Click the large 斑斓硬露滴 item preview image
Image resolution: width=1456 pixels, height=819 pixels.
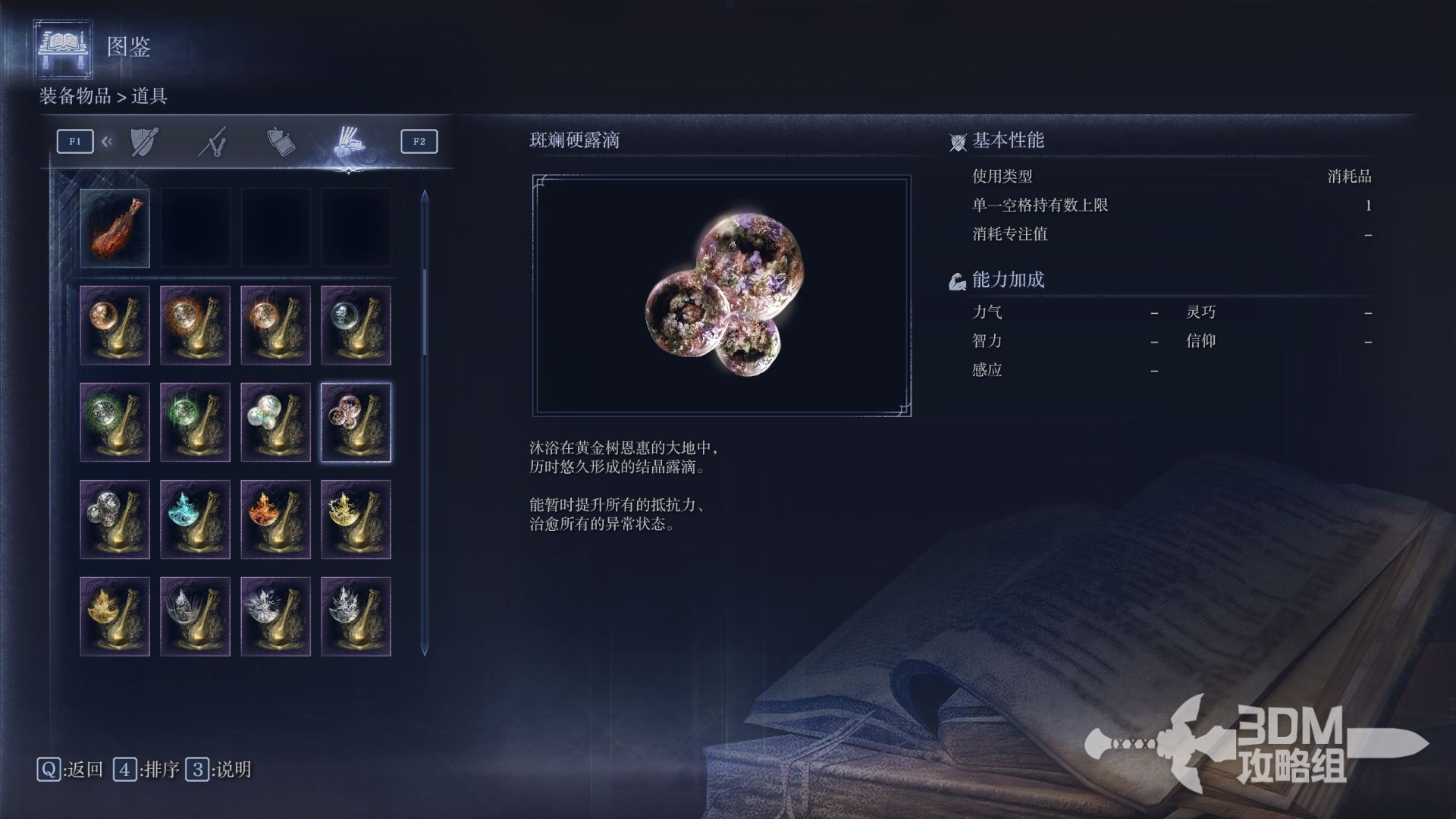coord(722,296)
